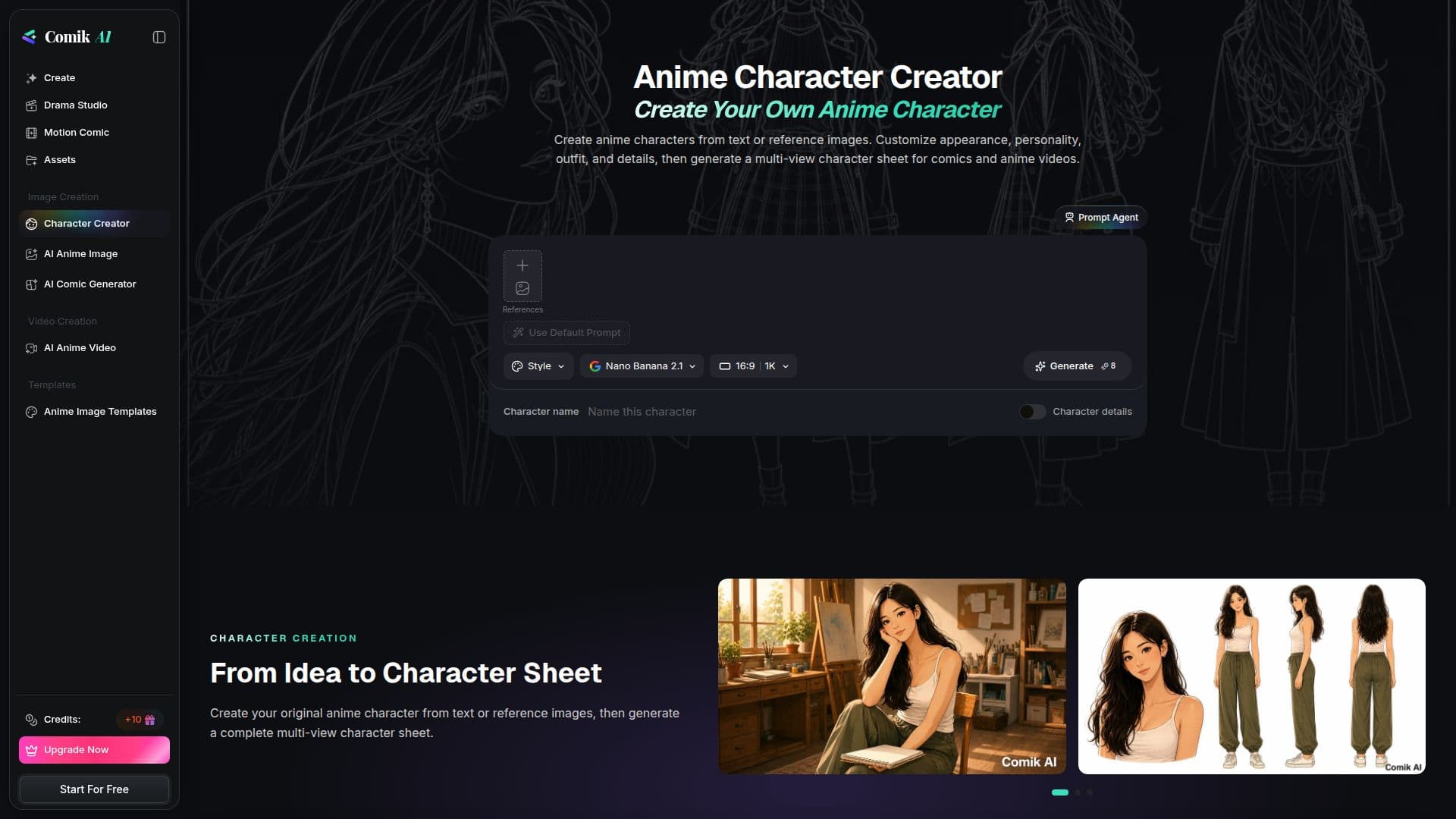Click the AI Anime Video icon
This screenshot has width=1456, height=819.
pos(31,348)
